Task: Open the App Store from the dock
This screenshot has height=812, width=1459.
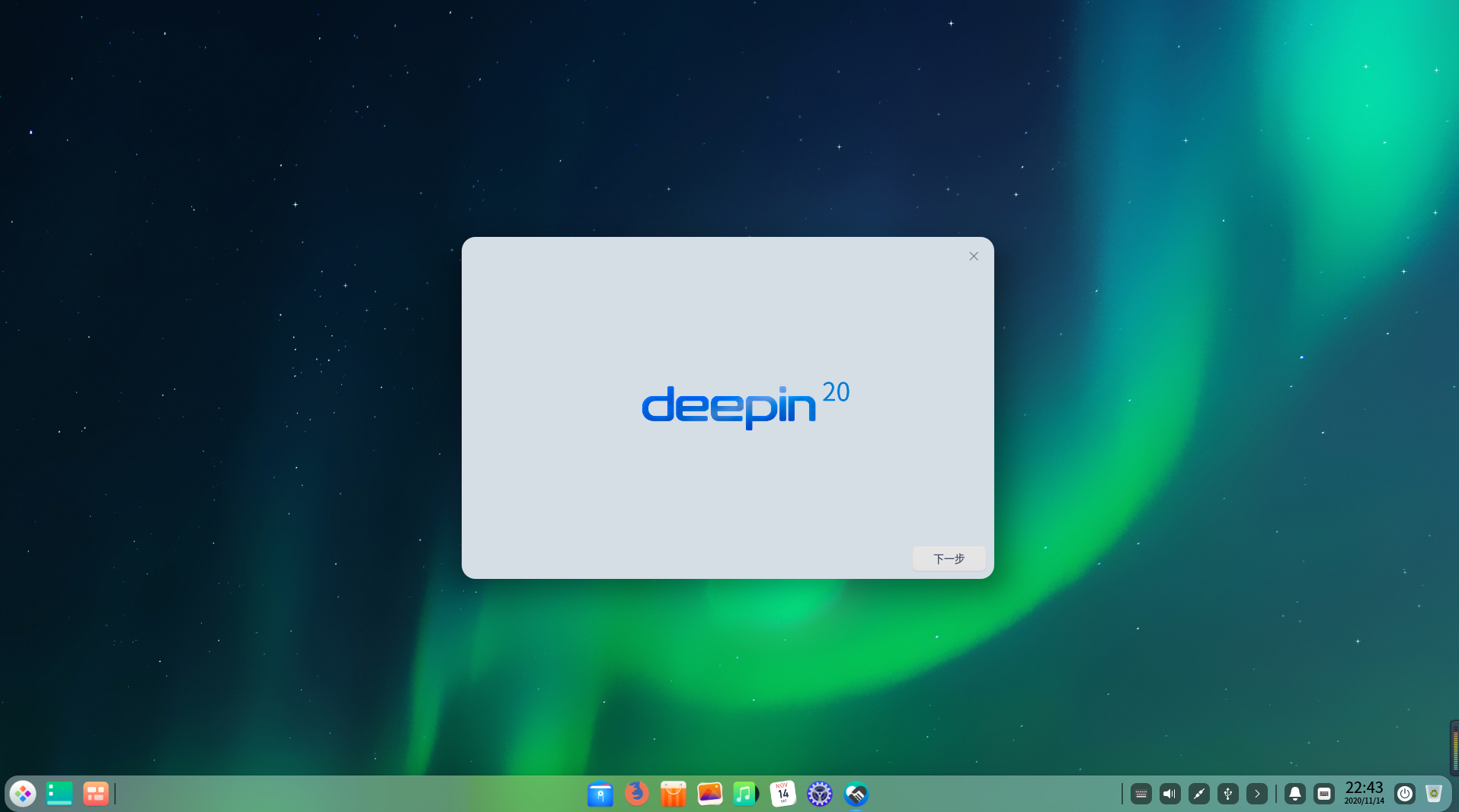Action: click(x=674, y=794)
